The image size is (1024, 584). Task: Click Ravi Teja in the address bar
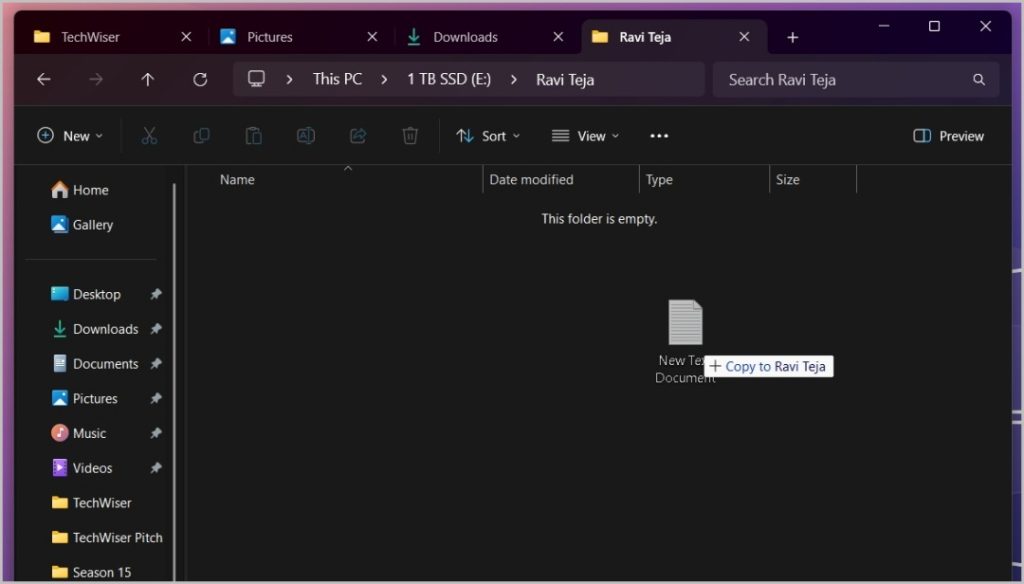[565, 80]
